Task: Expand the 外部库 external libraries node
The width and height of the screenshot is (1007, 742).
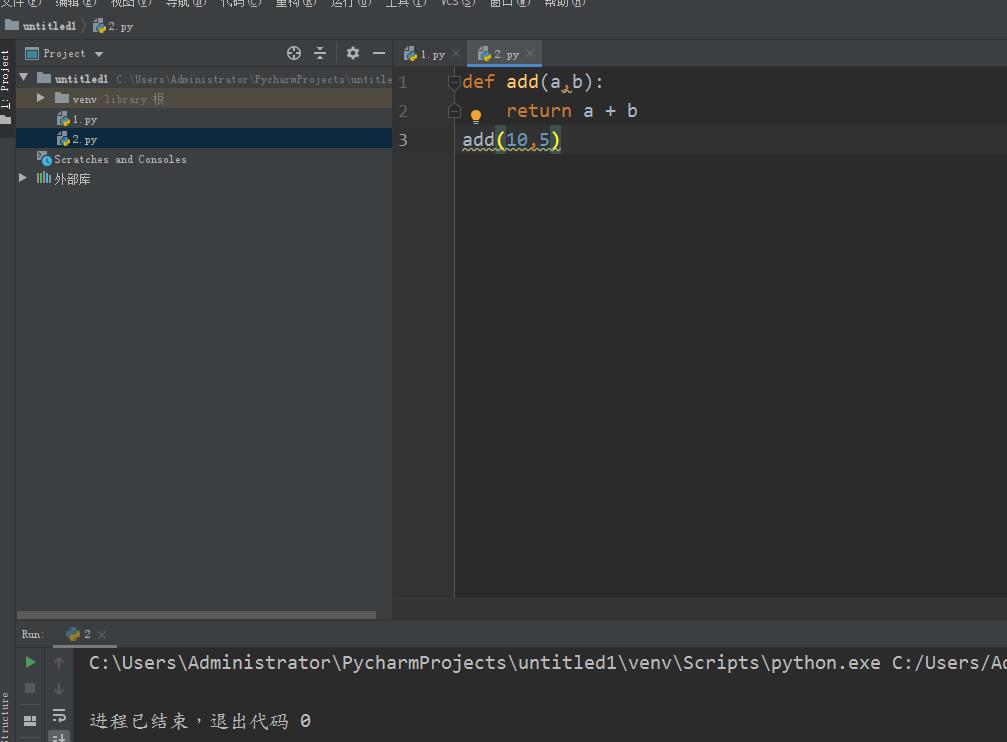Action: point(23,178)
